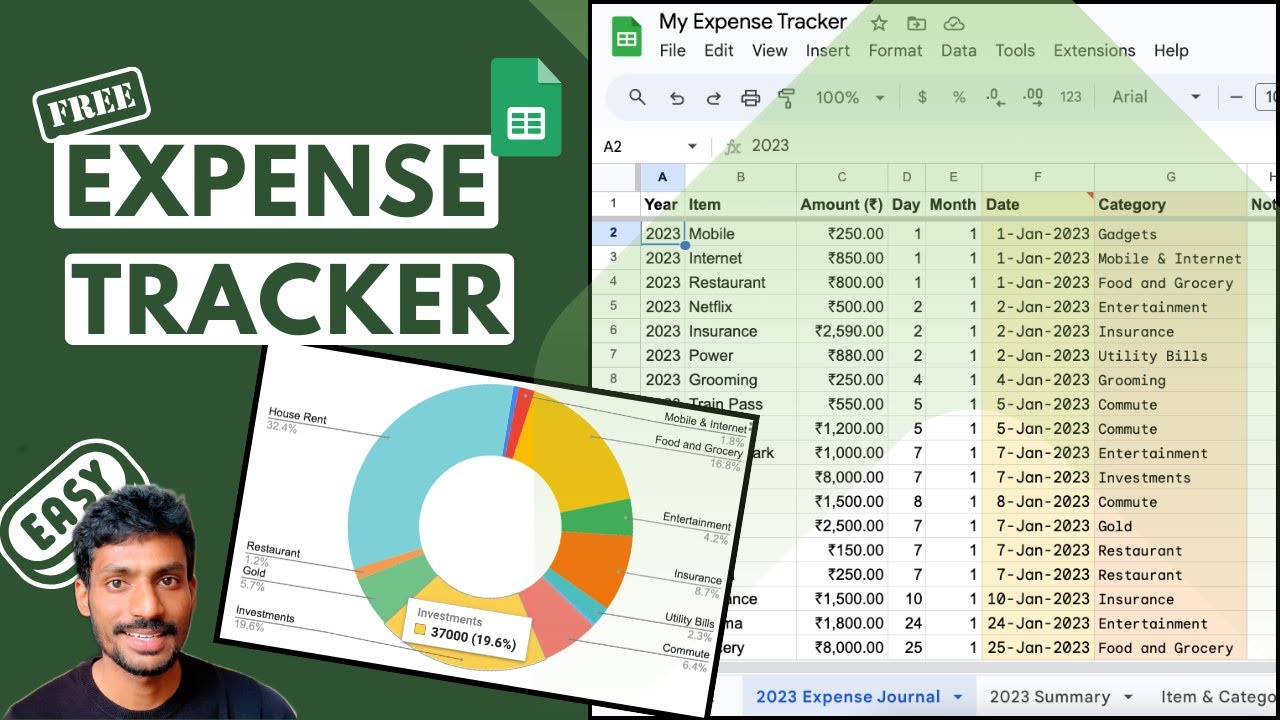1280x720 pixels.
Task: Open the search menus magnifier
Action: click(x=637, y=97)
